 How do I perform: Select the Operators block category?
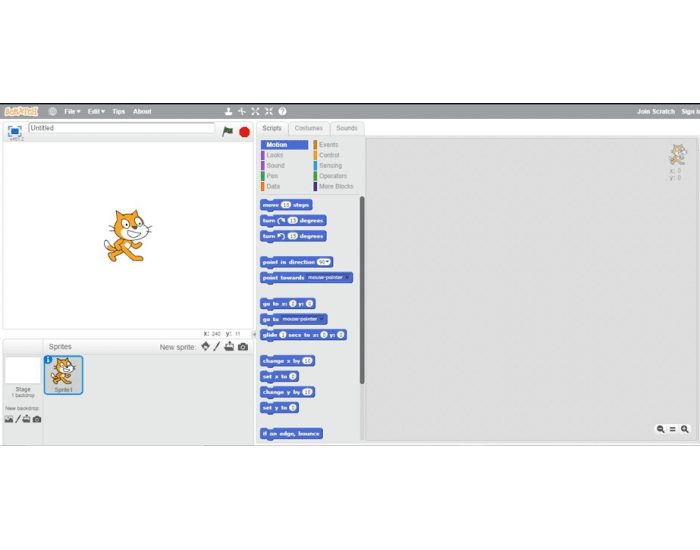[x=333, y=176]
